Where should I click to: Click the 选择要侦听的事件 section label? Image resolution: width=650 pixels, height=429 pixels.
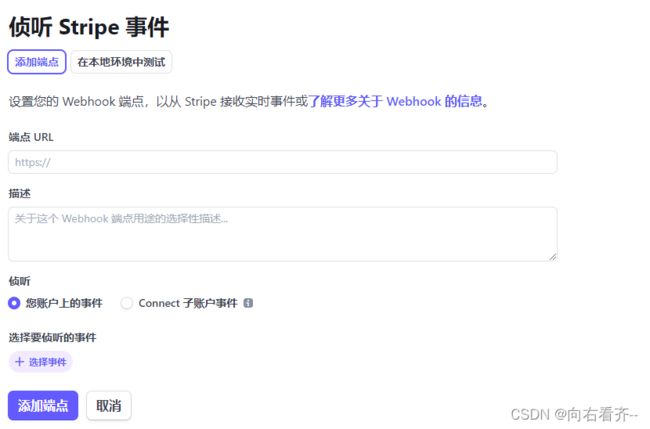(52, 337)
